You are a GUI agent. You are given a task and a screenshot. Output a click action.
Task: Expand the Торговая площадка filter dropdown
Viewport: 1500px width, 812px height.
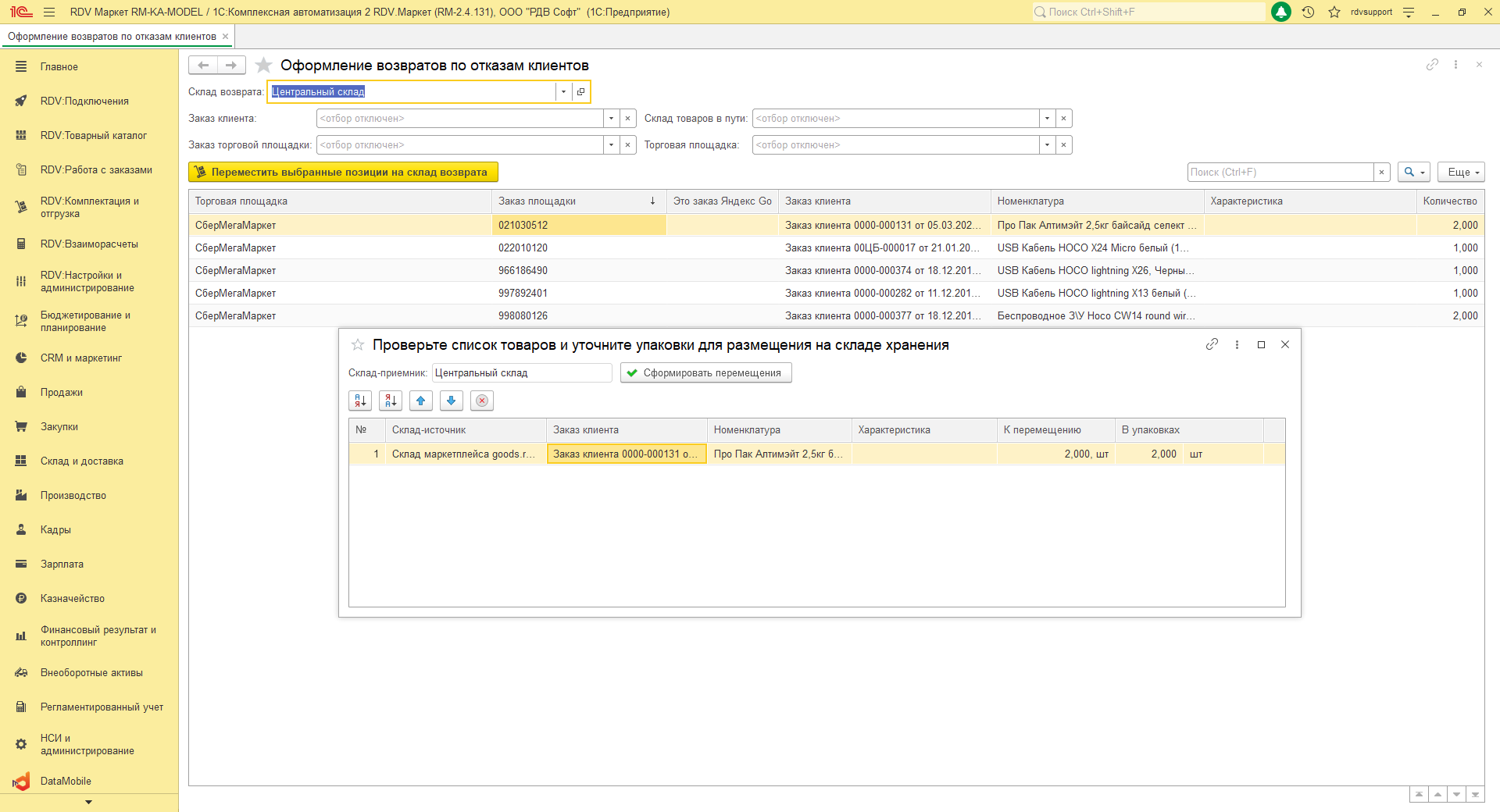(1047, 145)
